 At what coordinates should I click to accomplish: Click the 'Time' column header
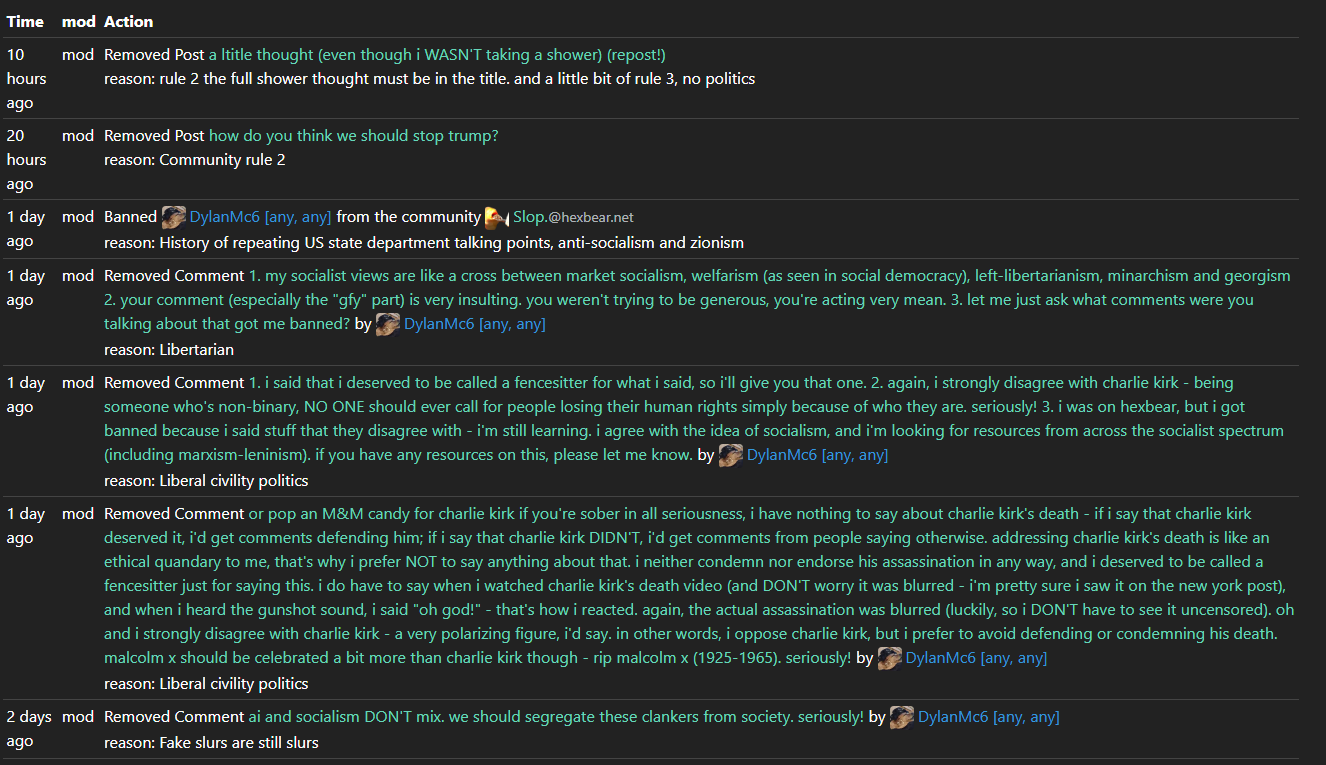pos(25,21)
